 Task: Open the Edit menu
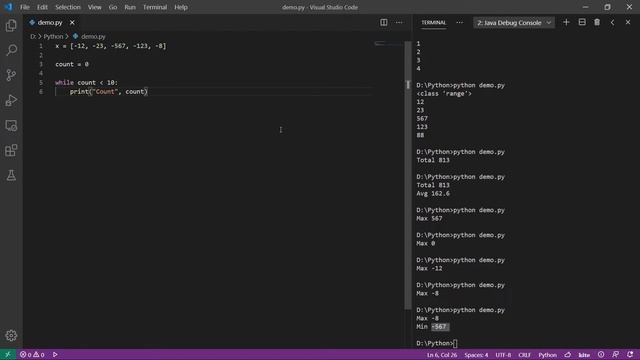pos(42,7)
